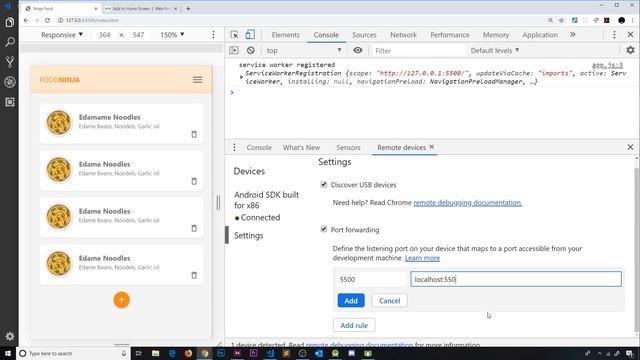Image resolution: width=640 pixels, height=360 pixels.
Task: Click trash icon on second recipe card
Action: 194,181
